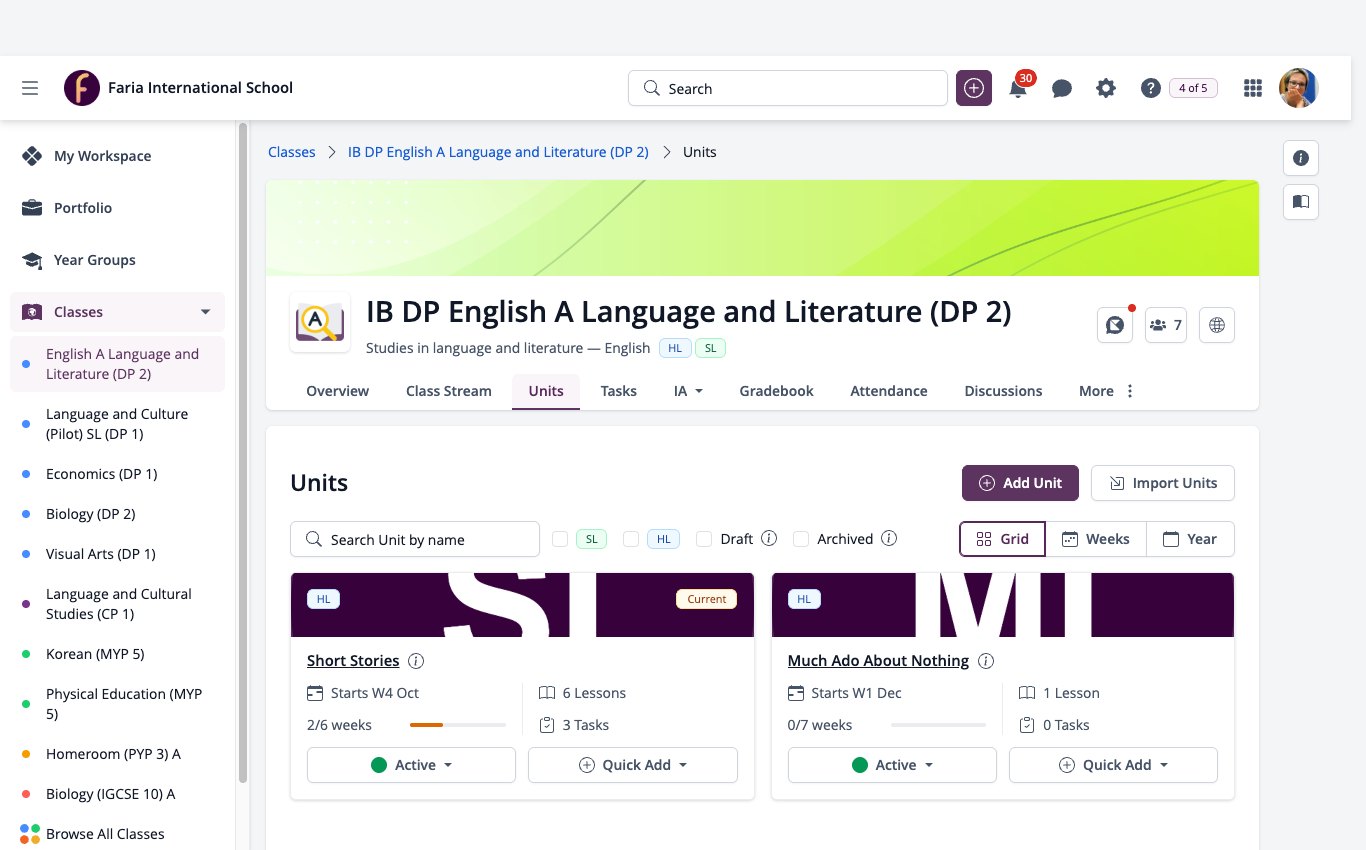Screen dimensions: 1366x850
Task: Open the More tab menu
Action: [x=1107, y=391]
